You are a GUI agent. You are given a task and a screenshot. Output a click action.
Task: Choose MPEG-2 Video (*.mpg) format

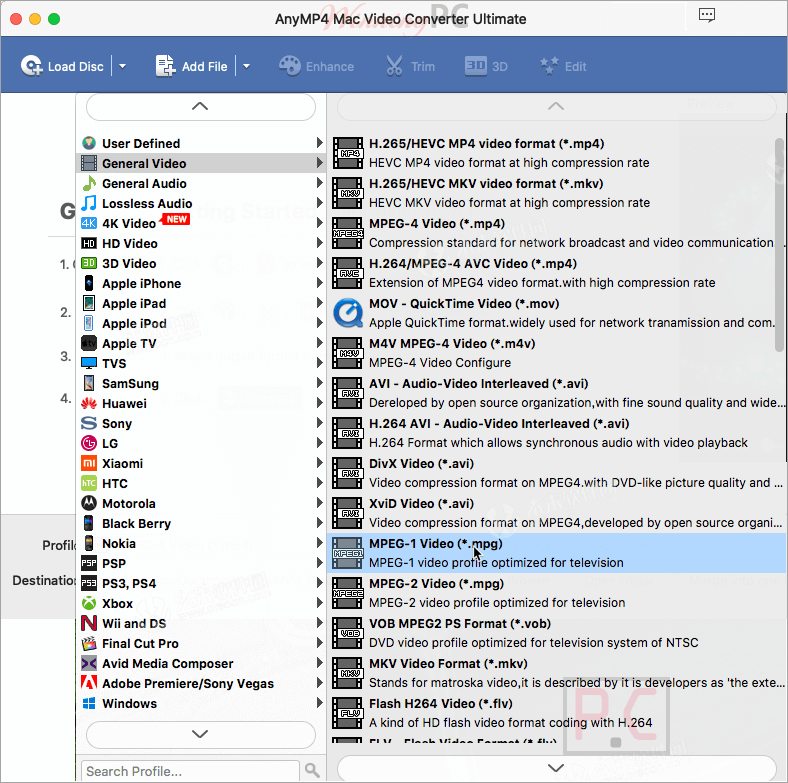[555, 593]
